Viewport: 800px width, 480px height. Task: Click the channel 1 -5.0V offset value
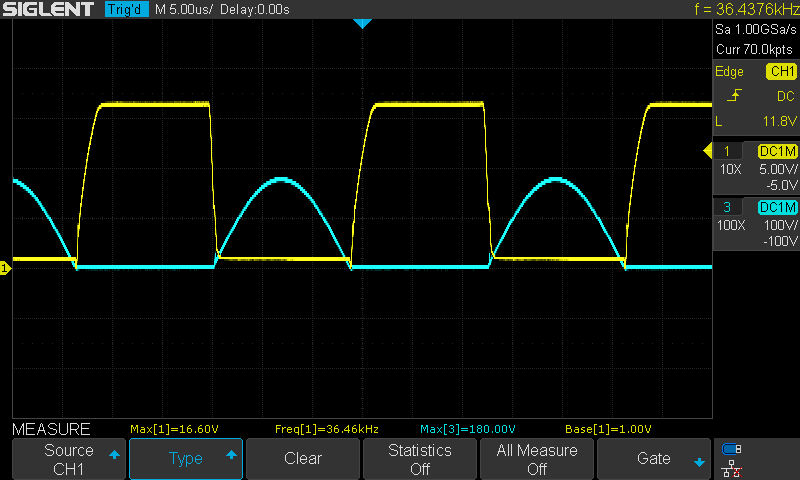[x=782, y=186]
